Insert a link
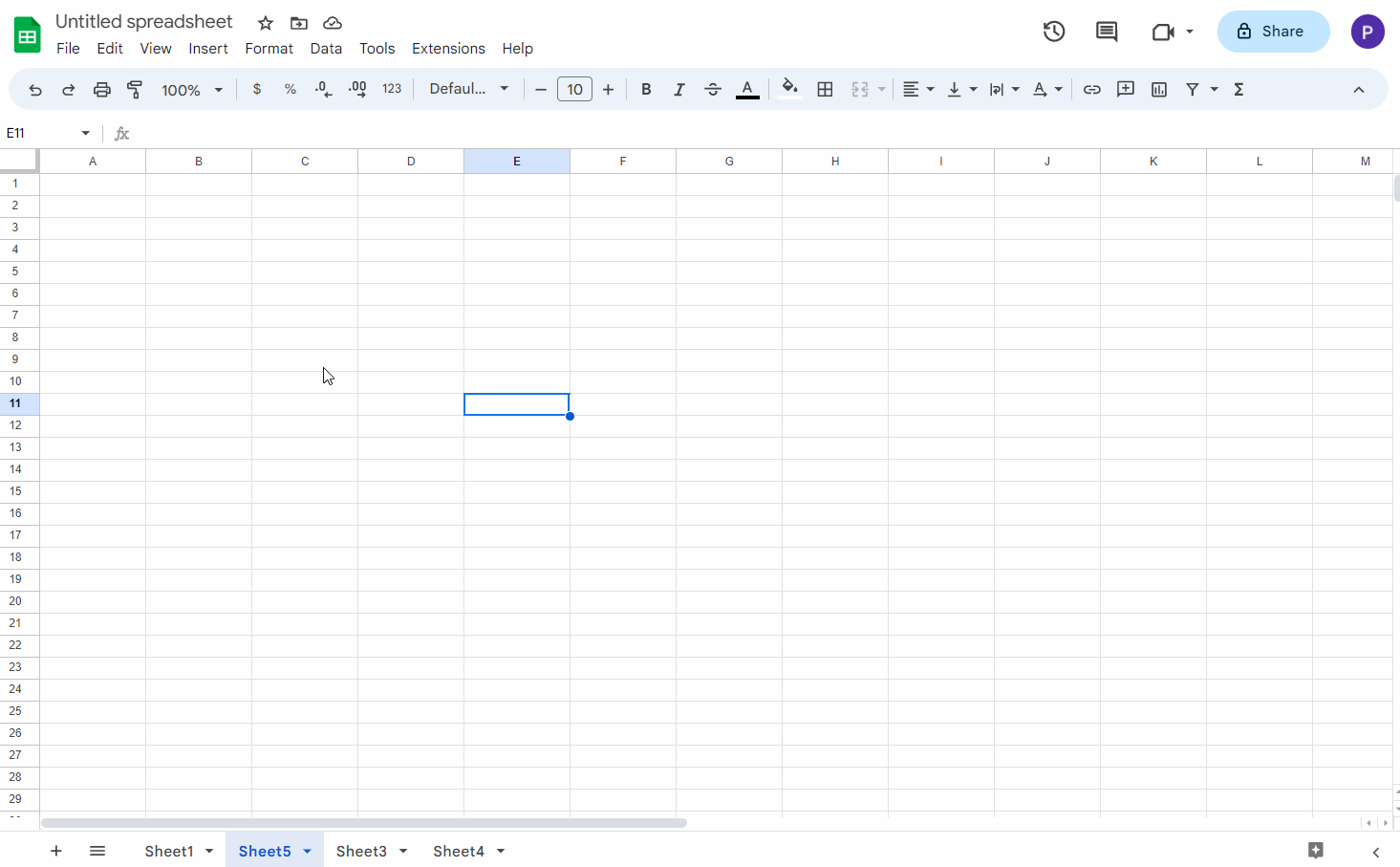The height and width of the screenshot is (867, 1400). point(1092,89)
